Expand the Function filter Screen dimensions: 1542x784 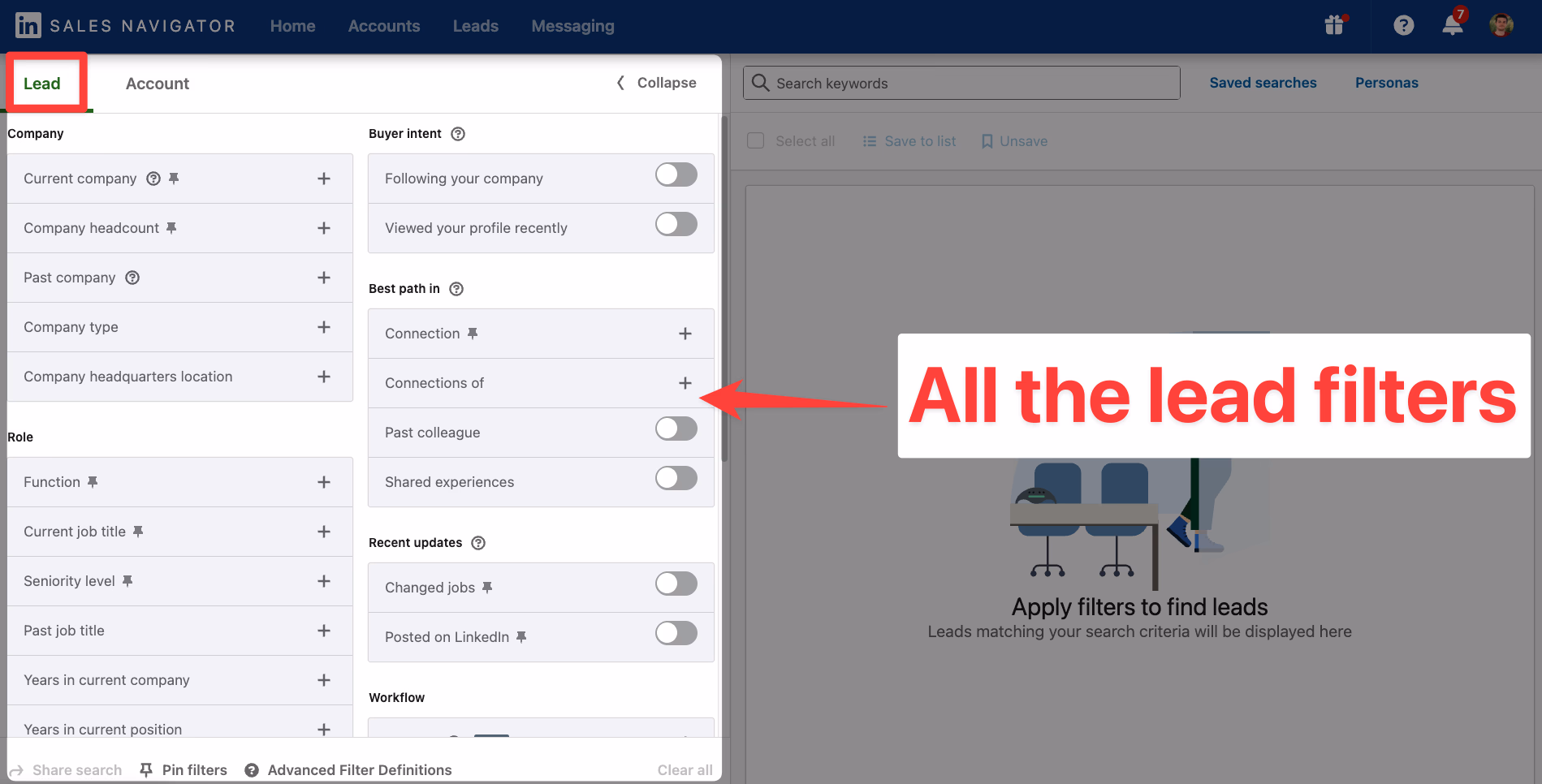324,482
